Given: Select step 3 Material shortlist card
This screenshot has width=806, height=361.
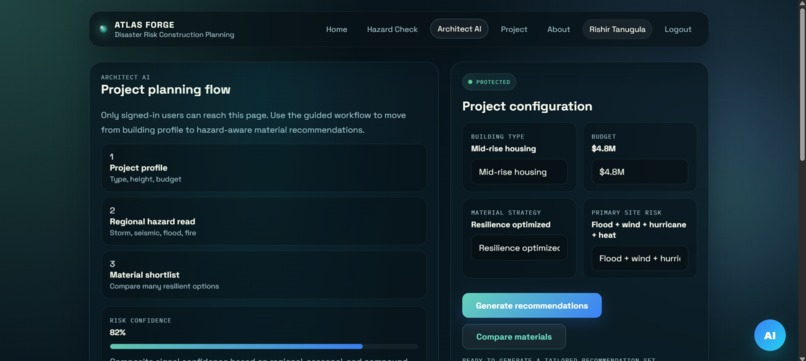Looking at the screenshot, I should [x=264, y=275].
